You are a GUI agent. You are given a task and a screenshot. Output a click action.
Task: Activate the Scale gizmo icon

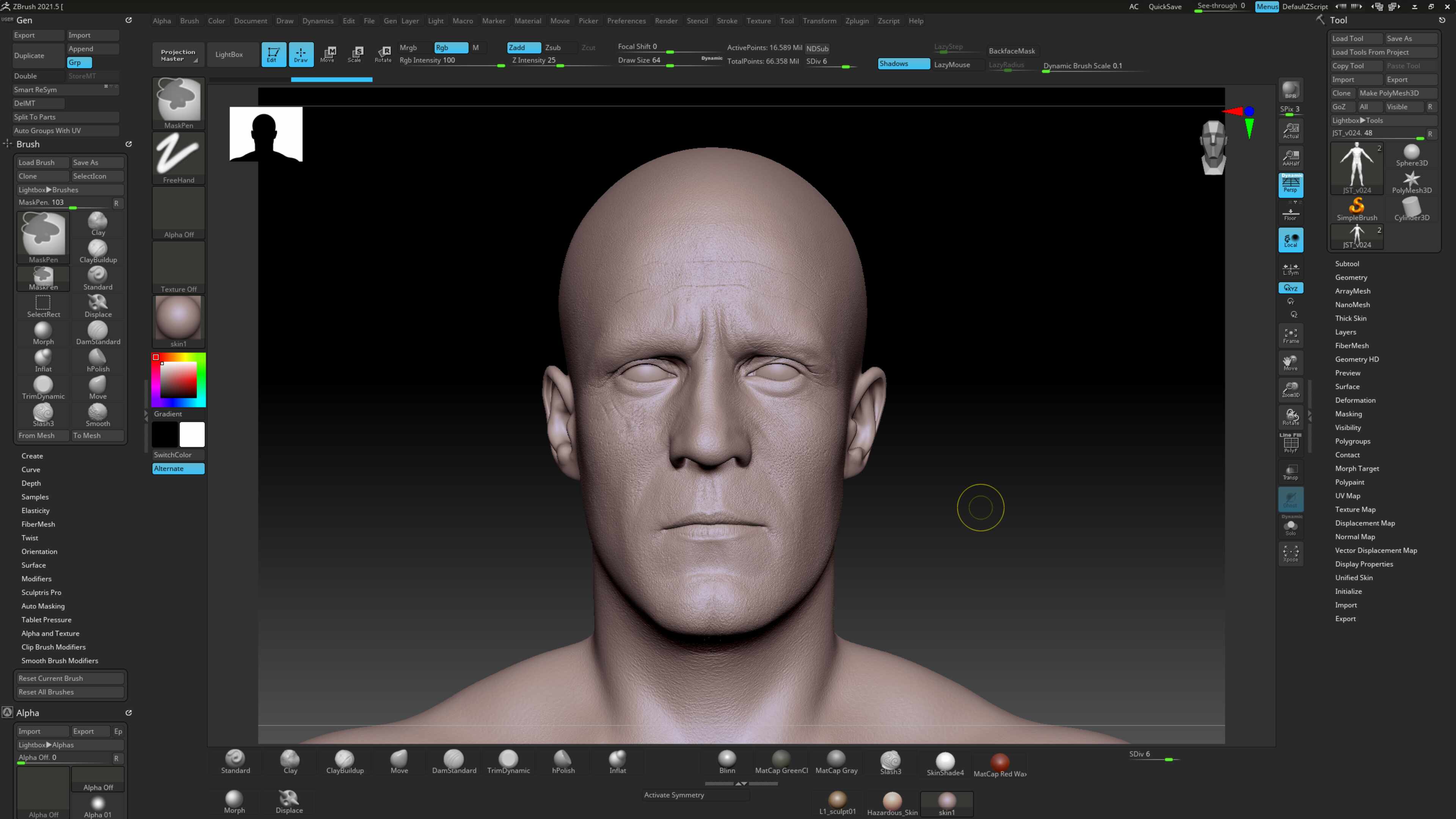[355, 54]
